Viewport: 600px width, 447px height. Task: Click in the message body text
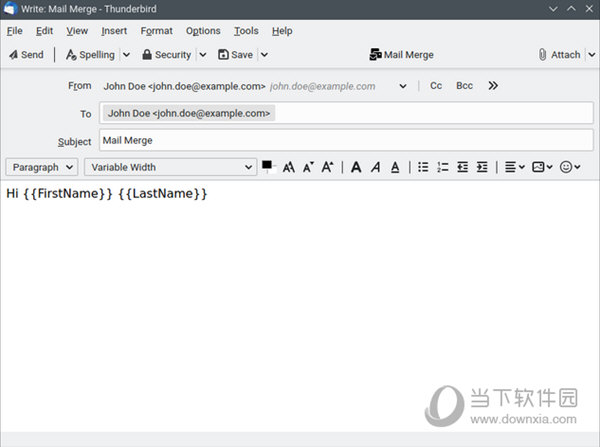click(107, 193)
